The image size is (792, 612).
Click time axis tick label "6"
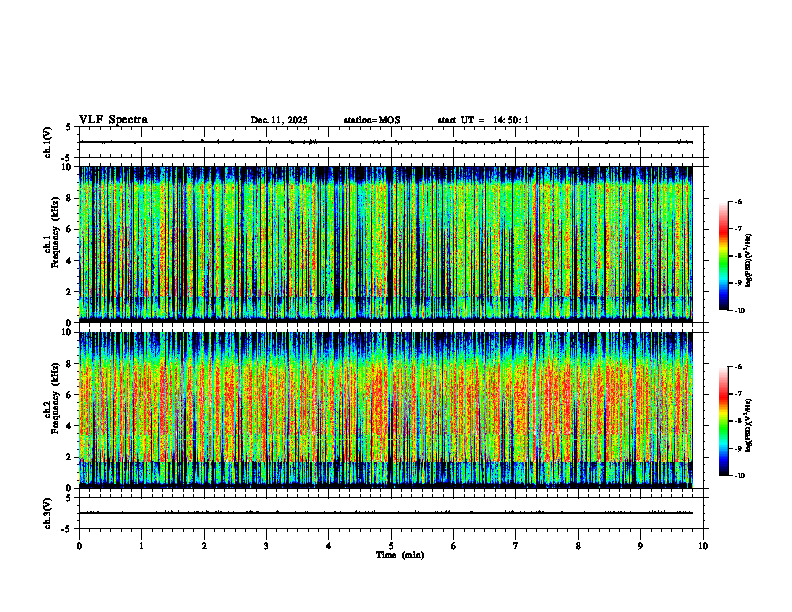(454, 546)
